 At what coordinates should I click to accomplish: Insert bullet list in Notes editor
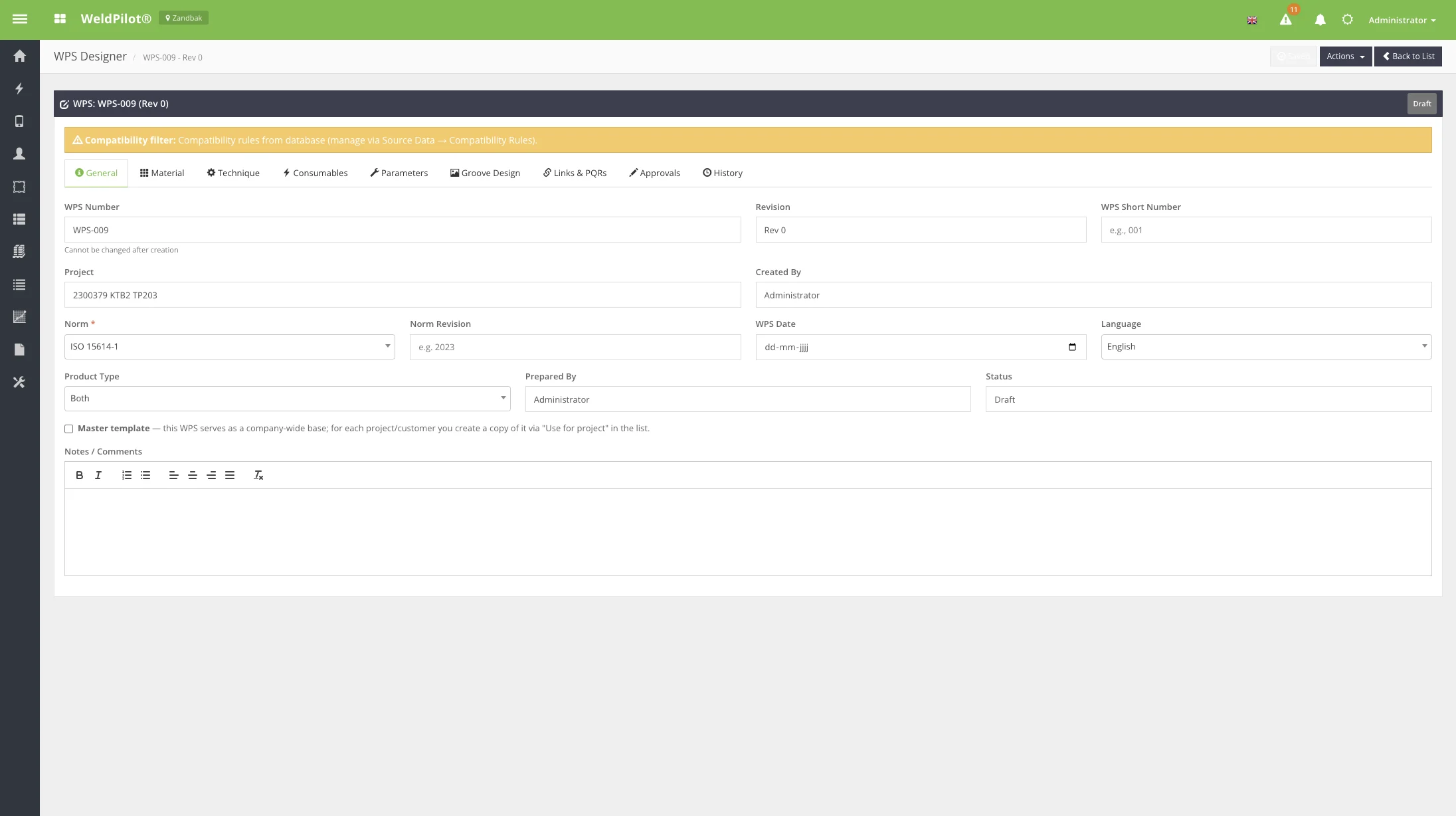[x=145, y=476]
